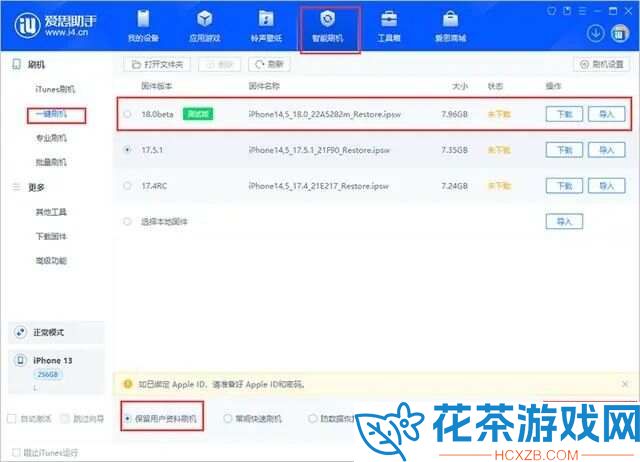Click the 更多 list icon in sidebar
The height and width of the screenshot is (462, 640).
click(x=16, y=187)
